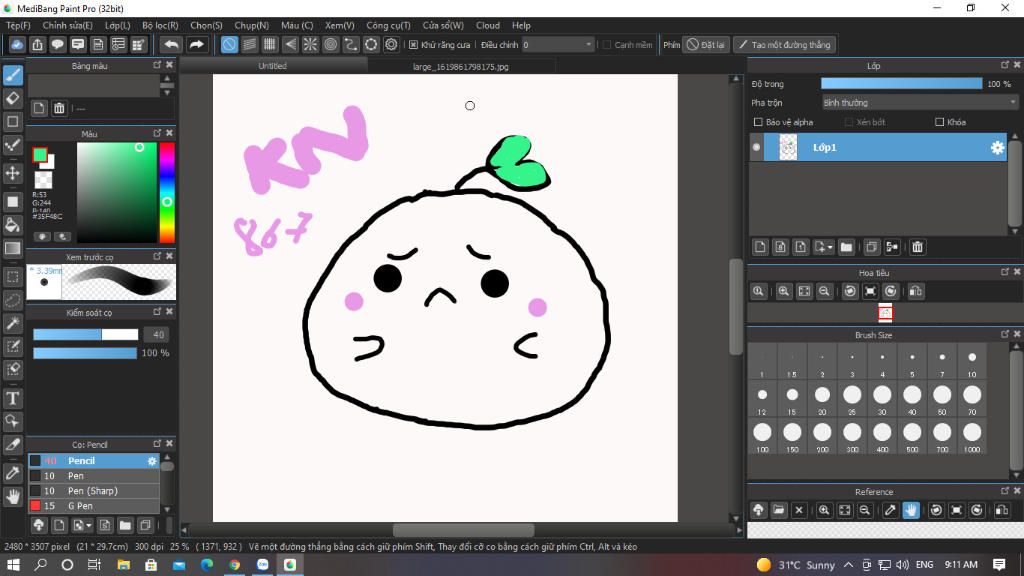This screenshot has width=1024, height=576.
Task: Add new layer folder
Action: coord(846,247)
